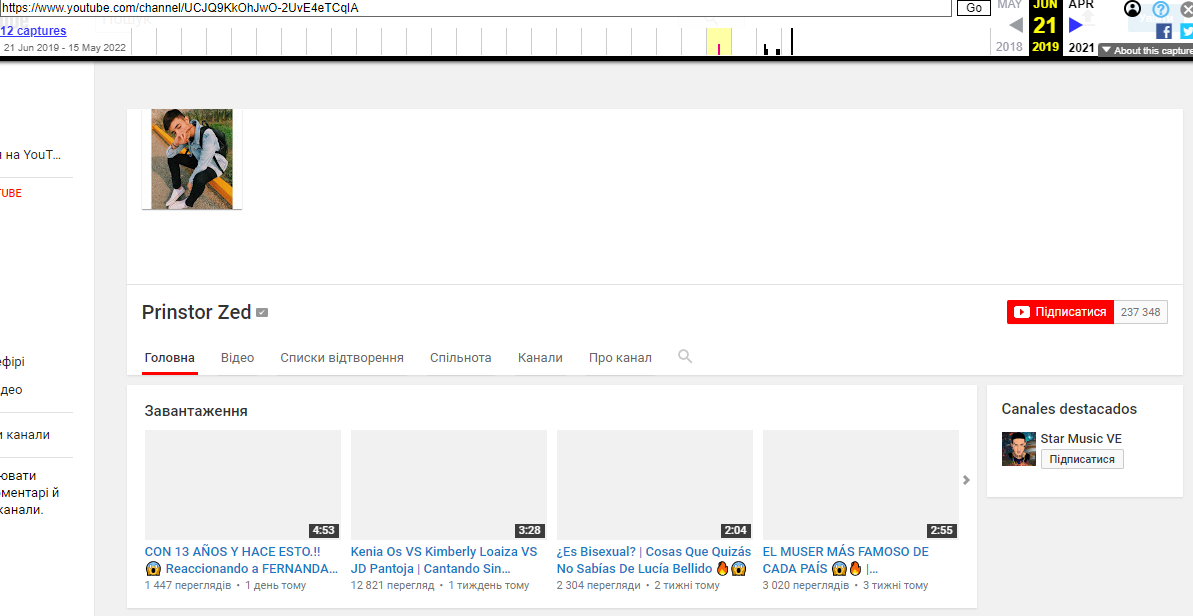The image size is (1193, 616).
Task: Click the Canales destacados heading
Action: [x=1069, y=409]
